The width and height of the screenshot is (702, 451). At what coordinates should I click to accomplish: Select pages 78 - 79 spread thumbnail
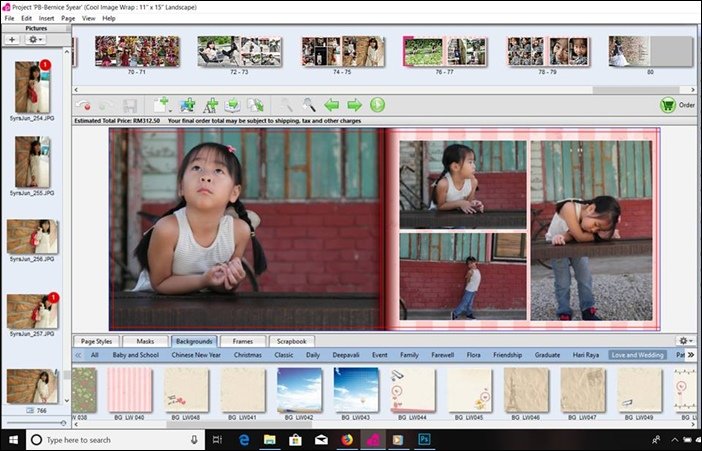point(548,52)
